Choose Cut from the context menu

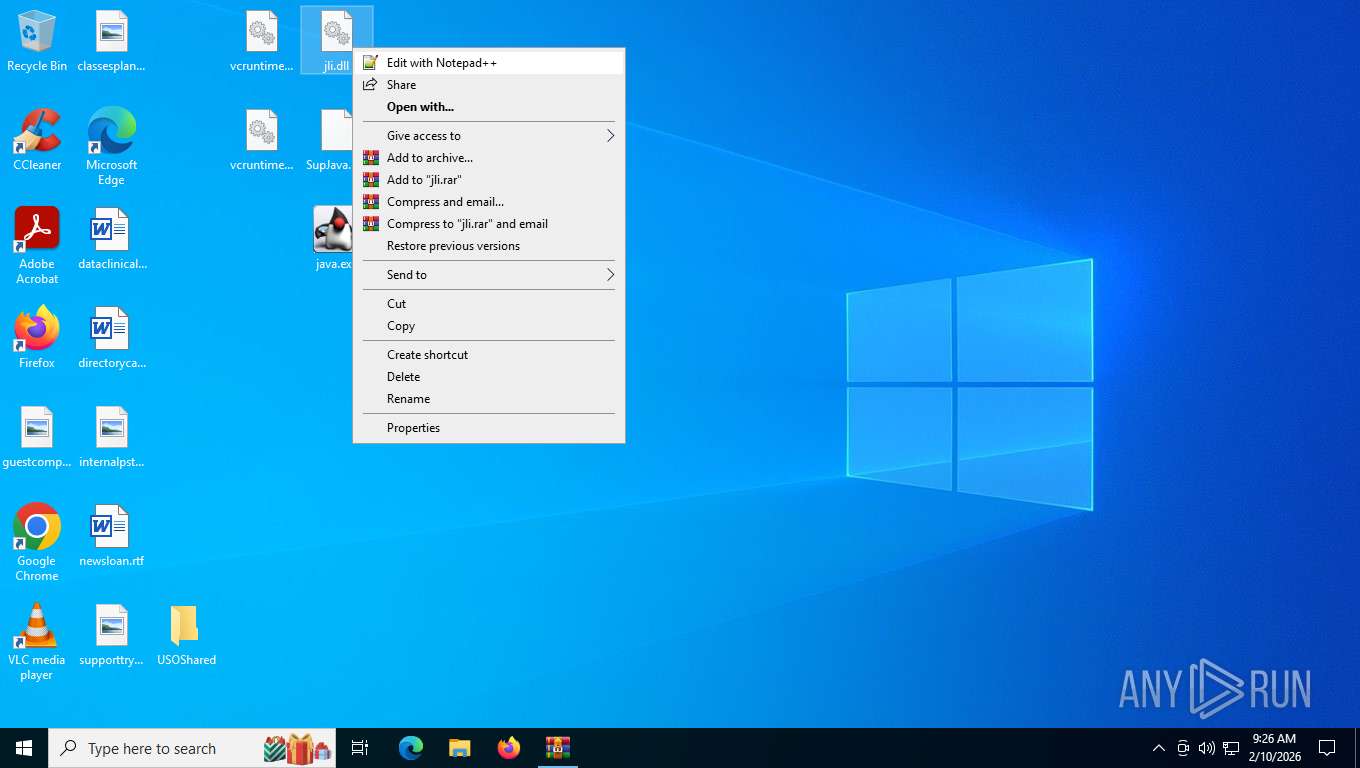click(489, 304)
